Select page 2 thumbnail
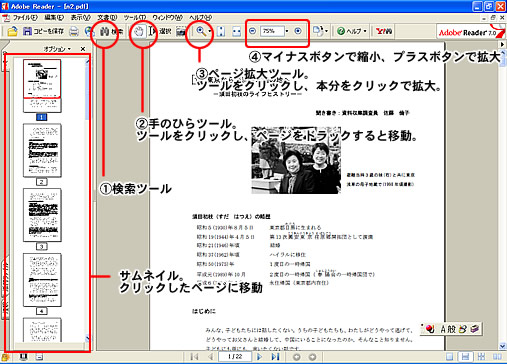 tap(42, 150)
